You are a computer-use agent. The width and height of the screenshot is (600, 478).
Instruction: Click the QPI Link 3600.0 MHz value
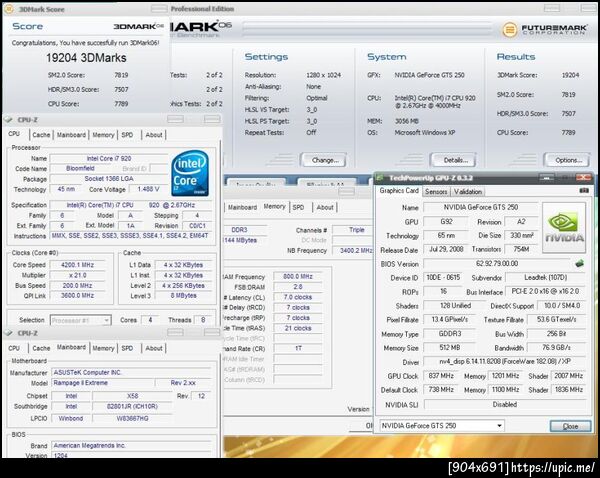click(77, 295)
